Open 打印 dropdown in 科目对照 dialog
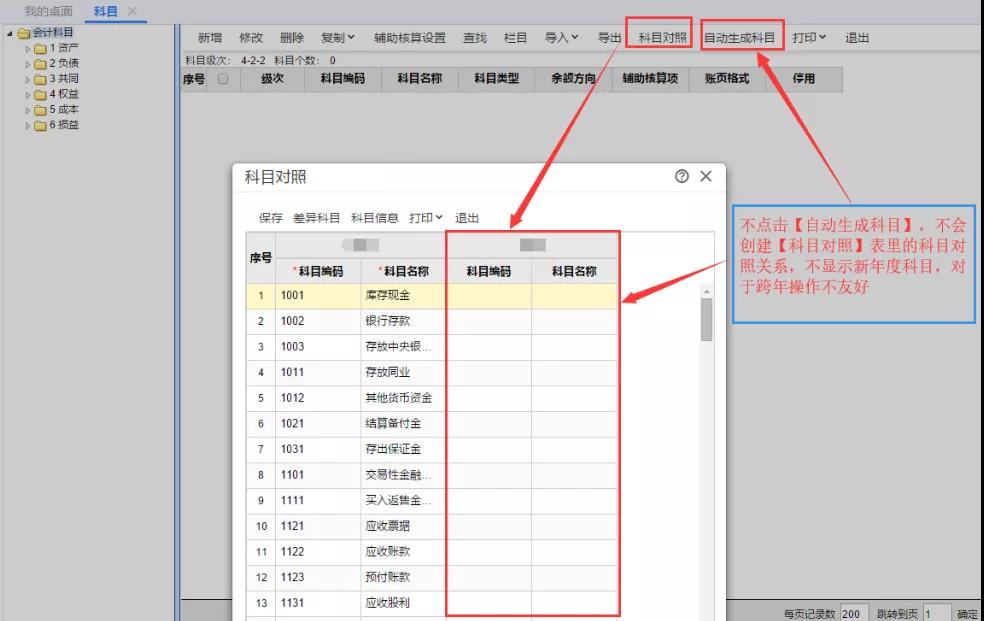The height and width of the screenshot is (621, 984). pyautogui.click(x=426, y=218)
